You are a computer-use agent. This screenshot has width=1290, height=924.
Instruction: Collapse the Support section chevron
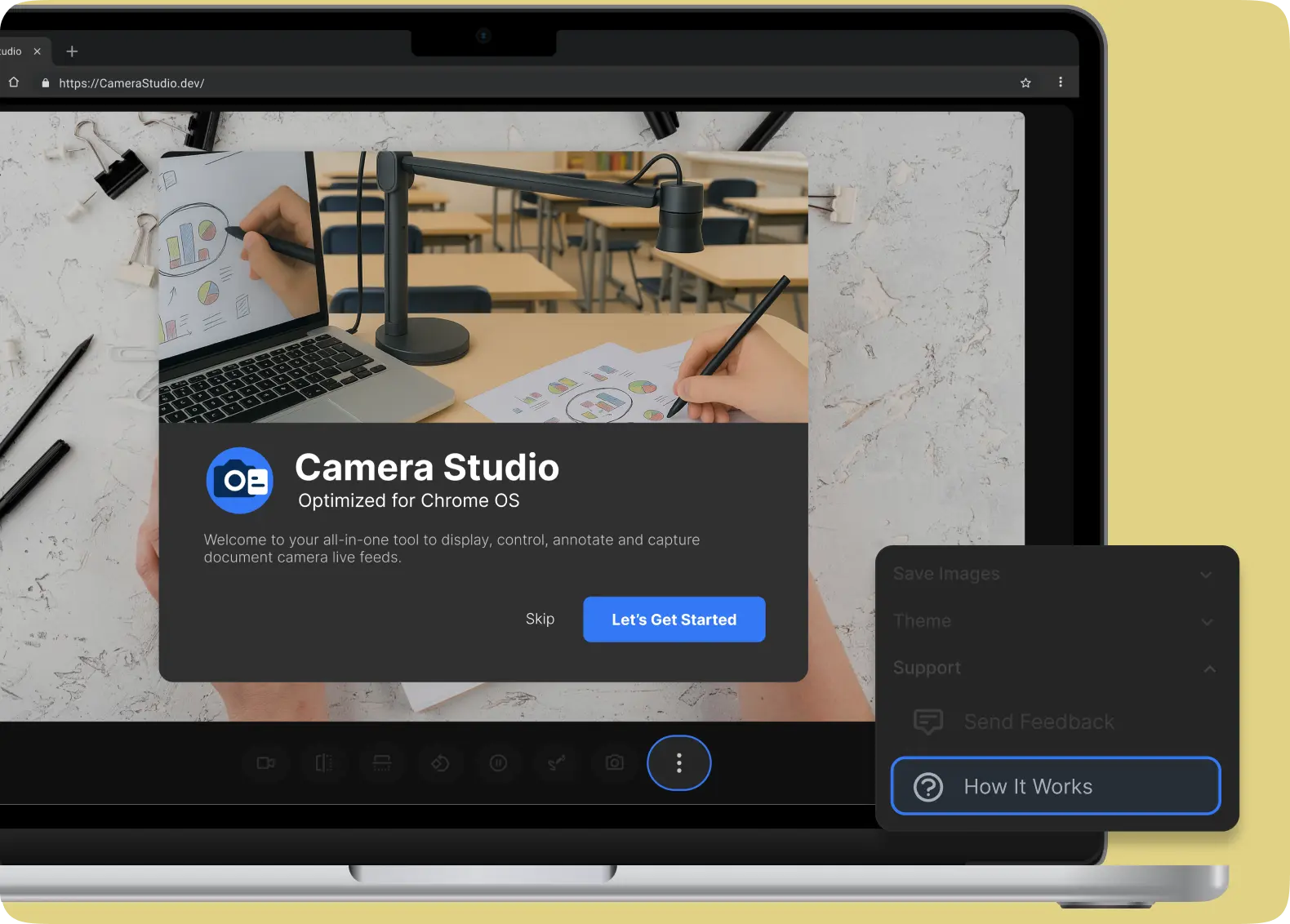pos(1210,669)
